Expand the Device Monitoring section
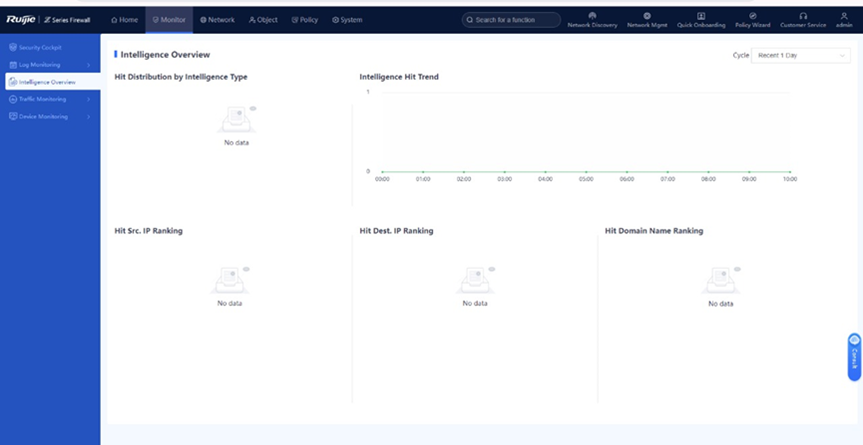This screenshot has width=863, height=445. (48, 116)
